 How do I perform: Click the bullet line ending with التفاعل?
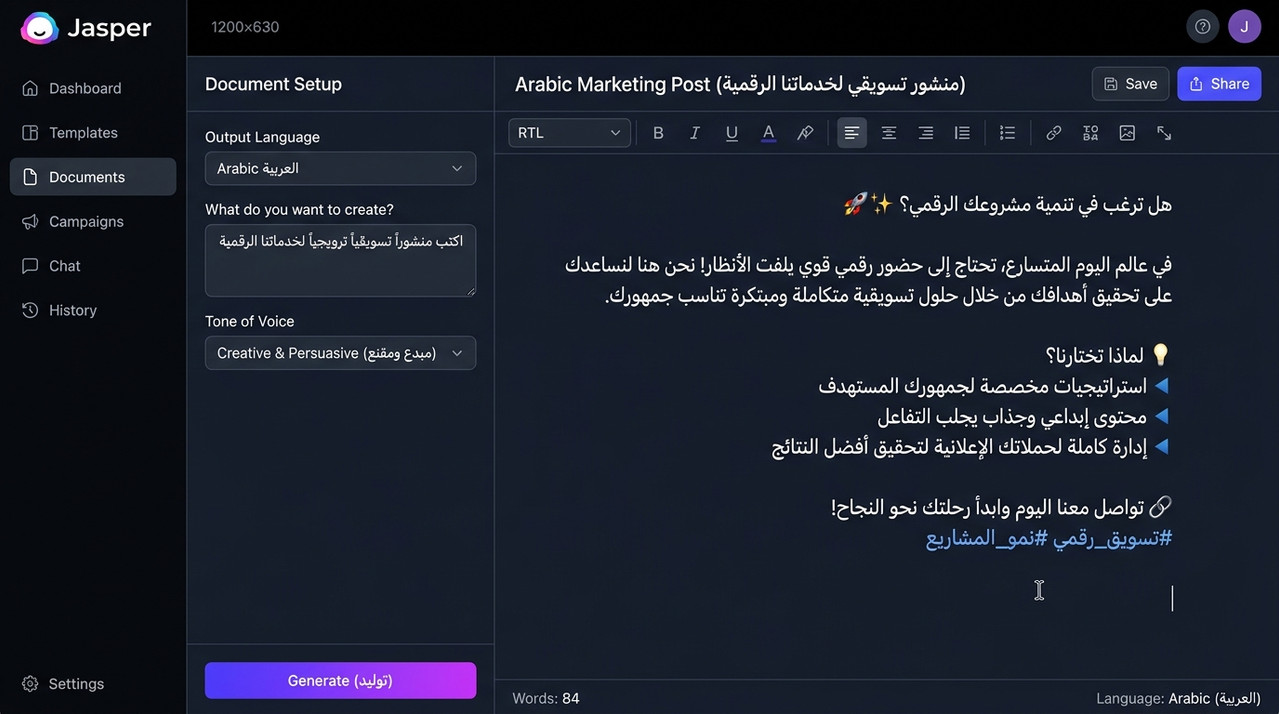pyautogui.click(x=1025, y=416)
